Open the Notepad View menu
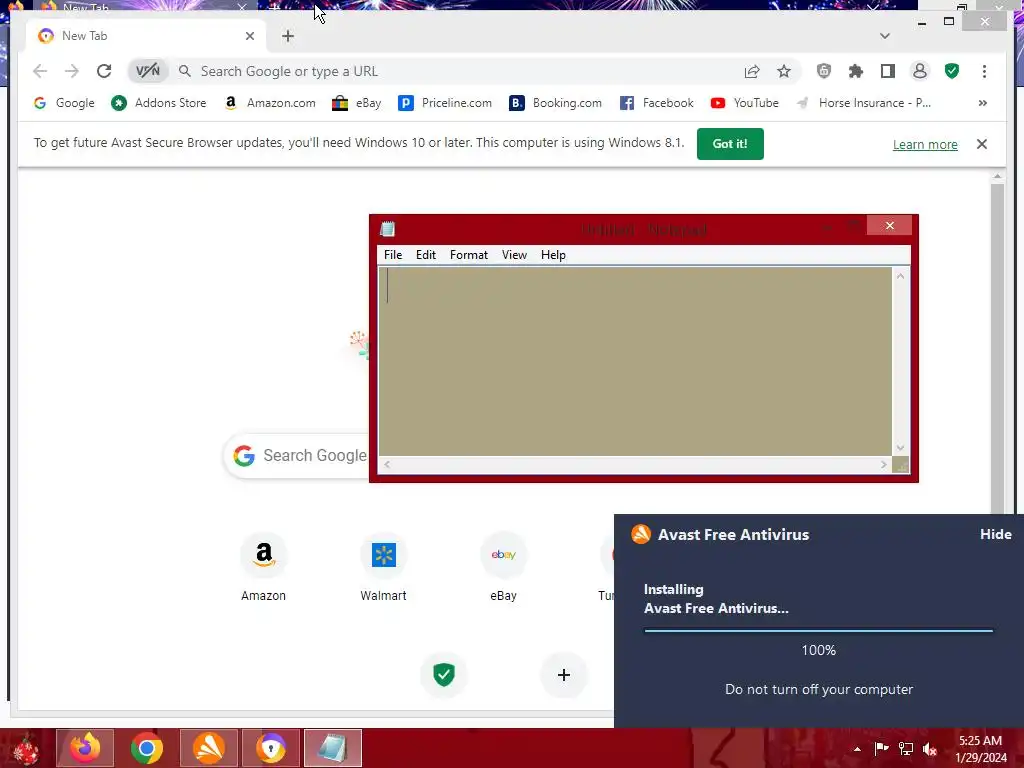Viewport: 1024px width, 768px height. [x=514, y=255]
